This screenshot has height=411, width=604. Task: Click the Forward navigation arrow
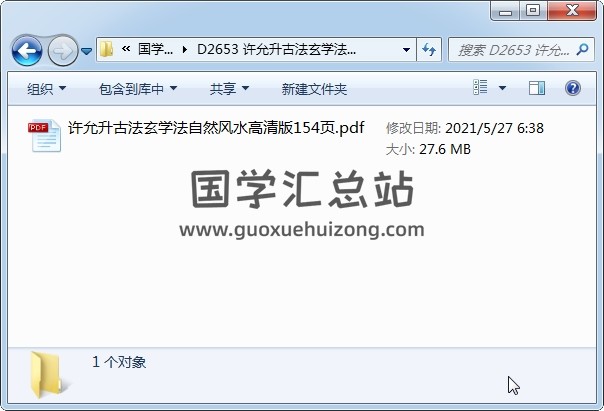63,50
